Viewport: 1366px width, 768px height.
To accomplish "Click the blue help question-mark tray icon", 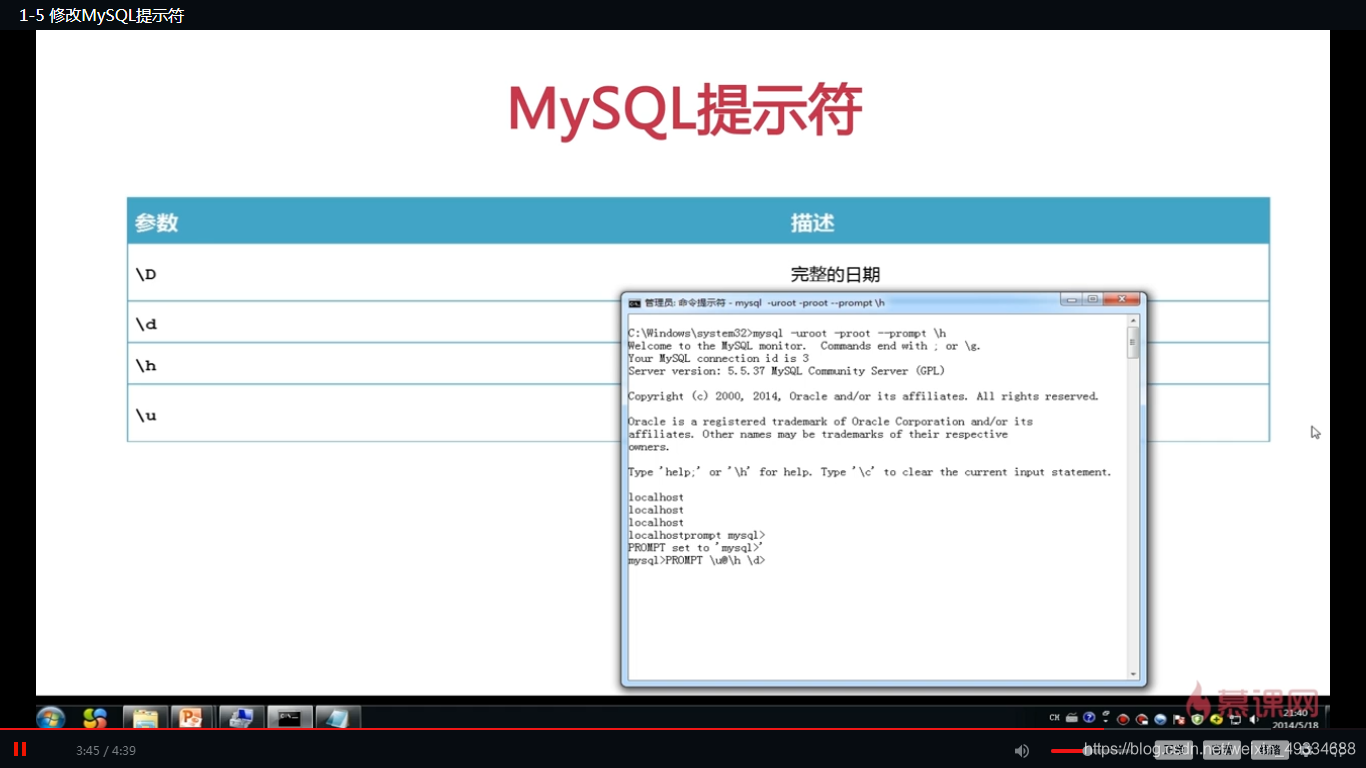I will point(1089,718).
